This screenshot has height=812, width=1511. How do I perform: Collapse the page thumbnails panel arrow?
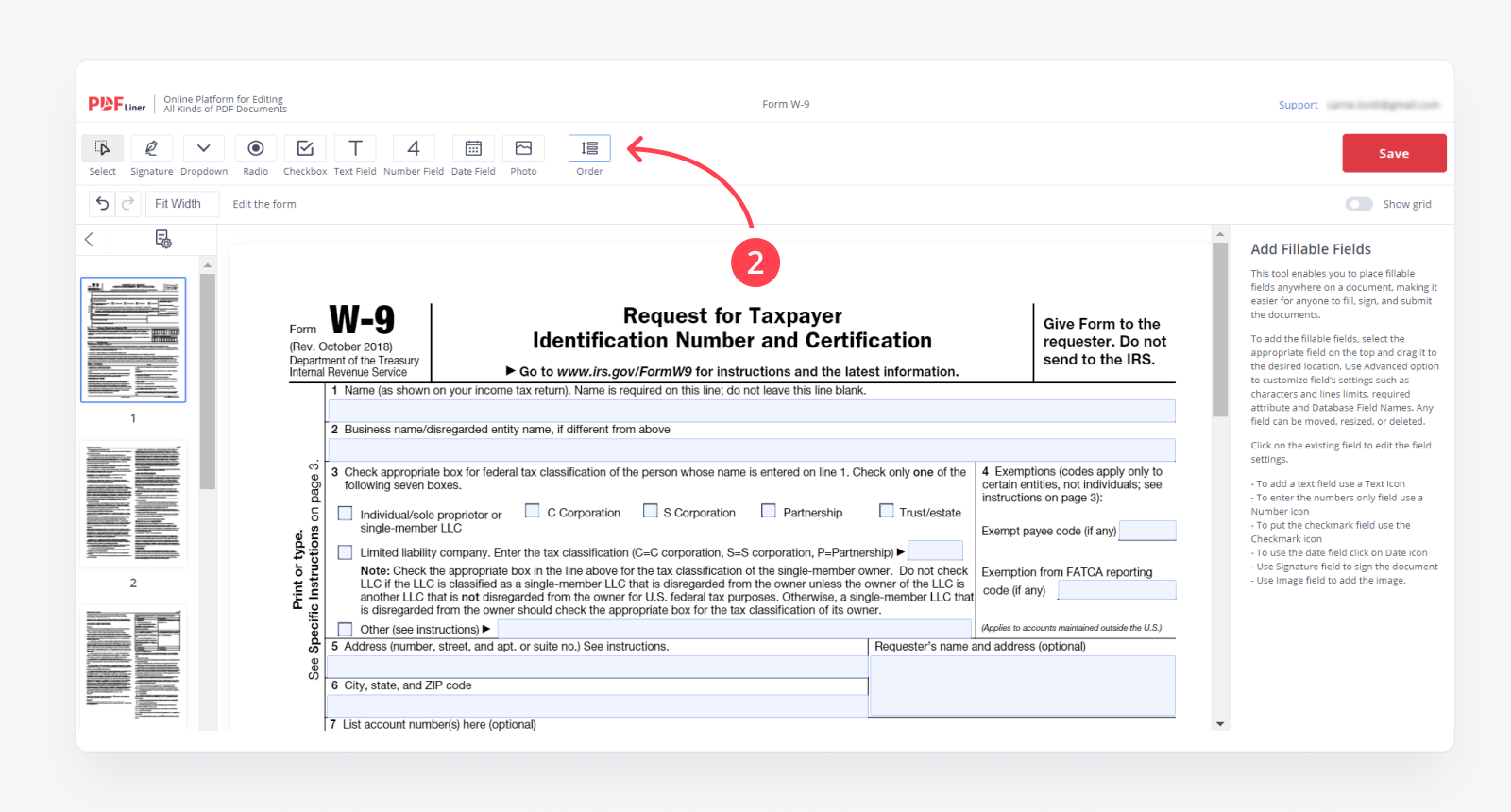pos(90,240)
